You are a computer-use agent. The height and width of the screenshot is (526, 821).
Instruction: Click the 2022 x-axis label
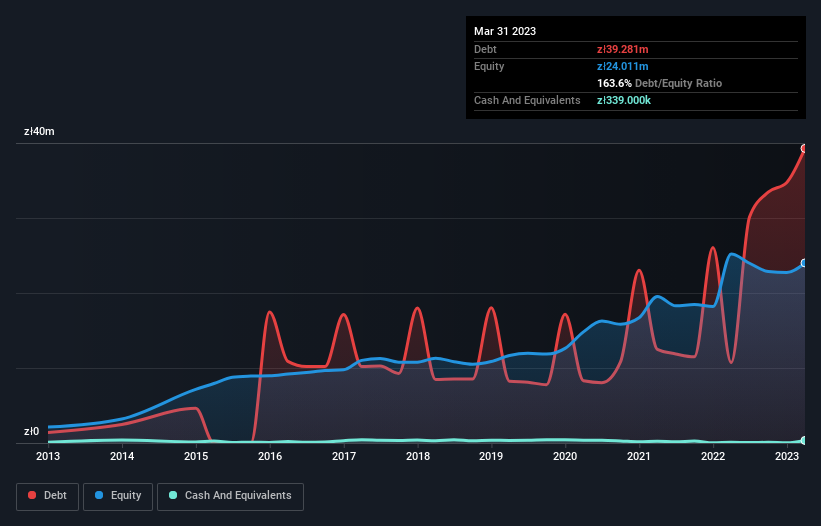tap(713, 456)
